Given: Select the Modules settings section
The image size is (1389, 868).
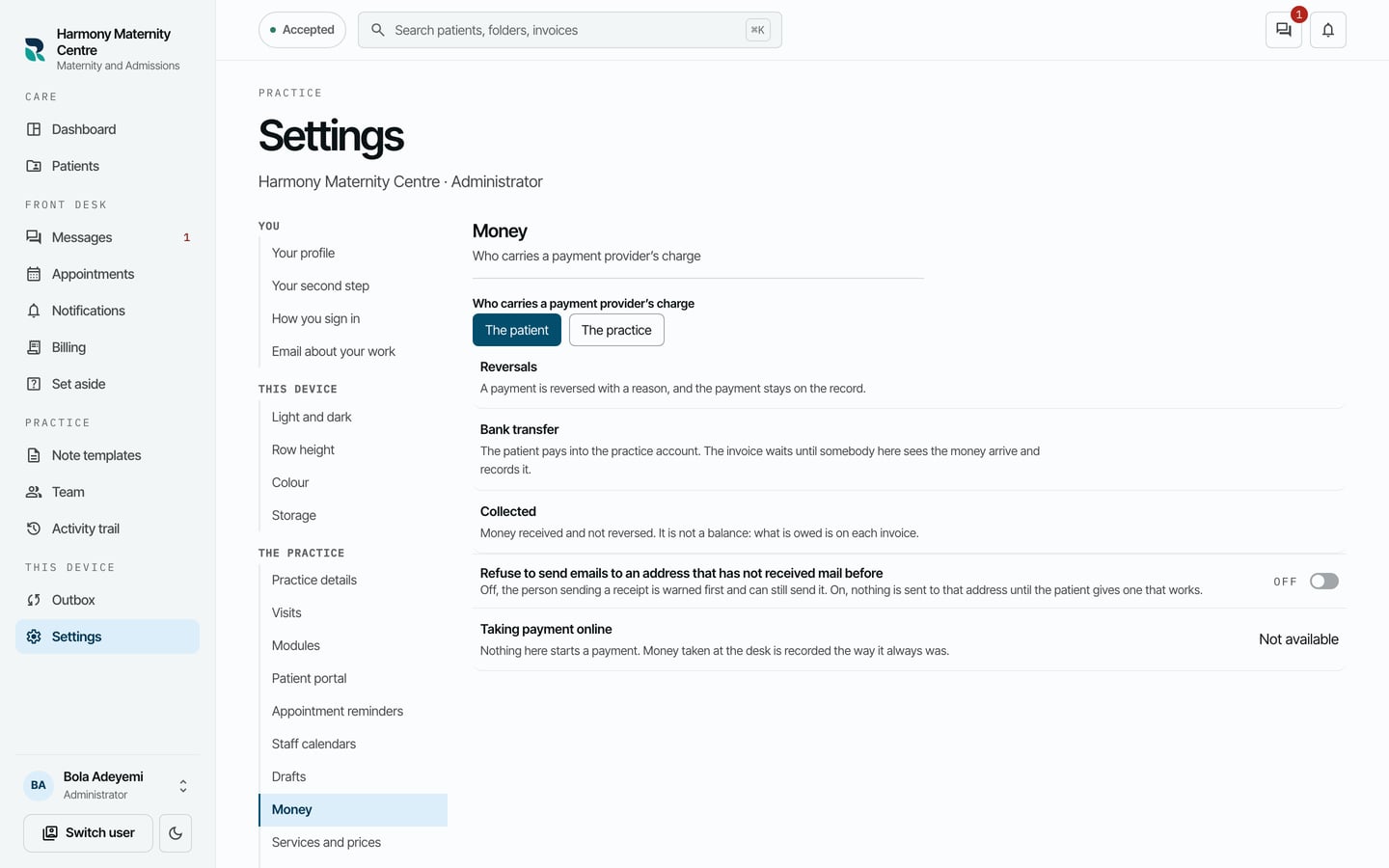Looking at the screenshot, I should coord(353,645).
